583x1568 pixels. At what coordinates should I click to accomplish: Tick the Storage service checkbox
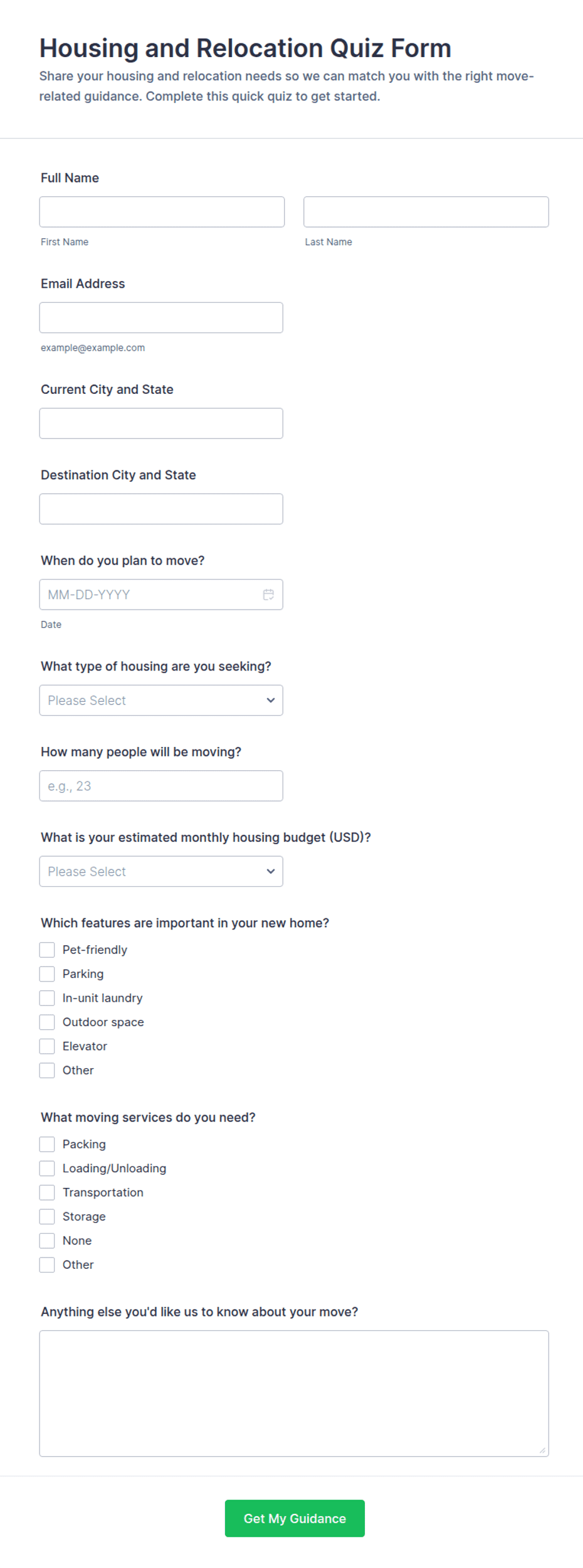[x=47, y=1216]
